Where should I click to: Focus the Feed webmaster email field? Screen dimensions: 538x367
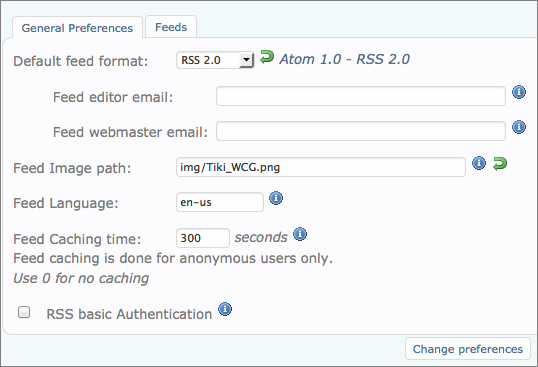pyautogui.click(x=361, y=131)
